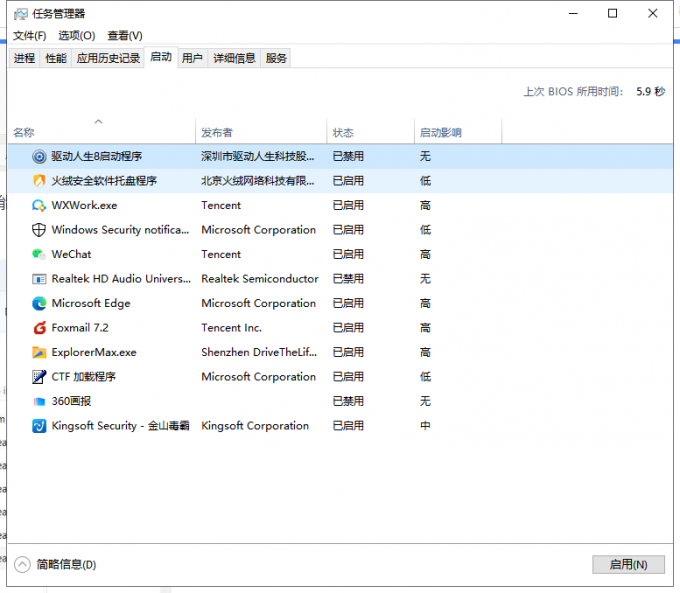Select the WeChat row name

72,254
